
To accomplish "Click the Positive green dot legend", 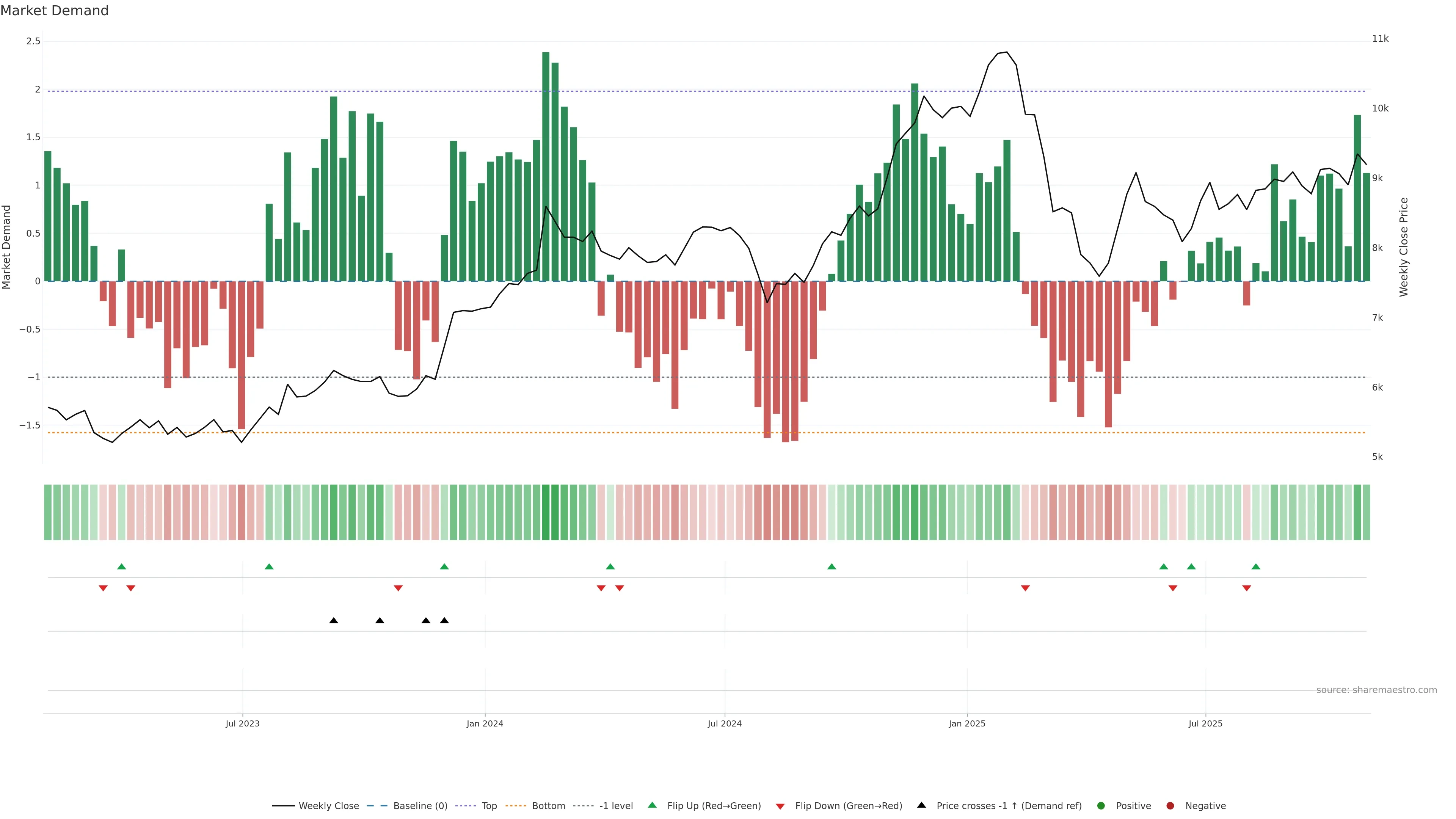I will [x=1100, y=806].
